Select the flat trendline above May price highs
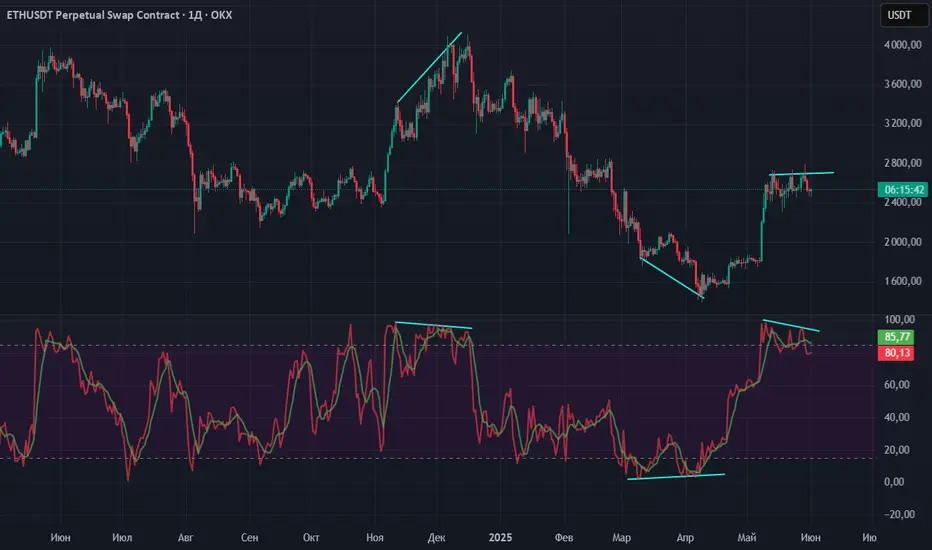This screenshot has width=932, height=550. pyautogui.click(x=801, y=173)
